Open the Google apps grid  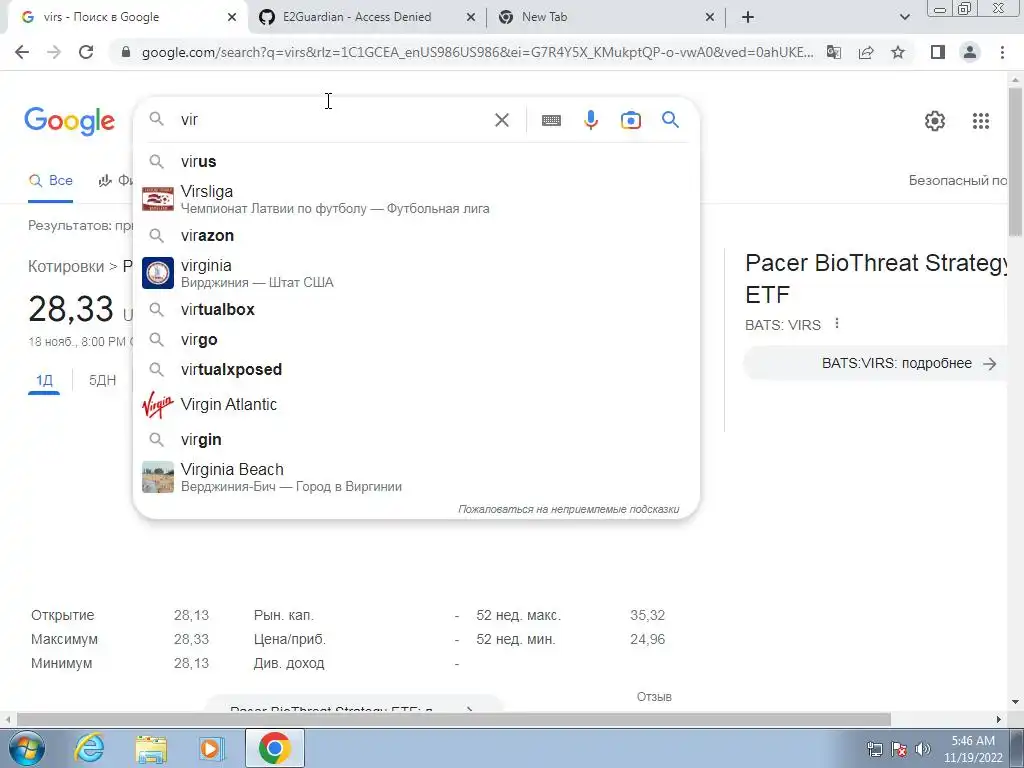981,121
